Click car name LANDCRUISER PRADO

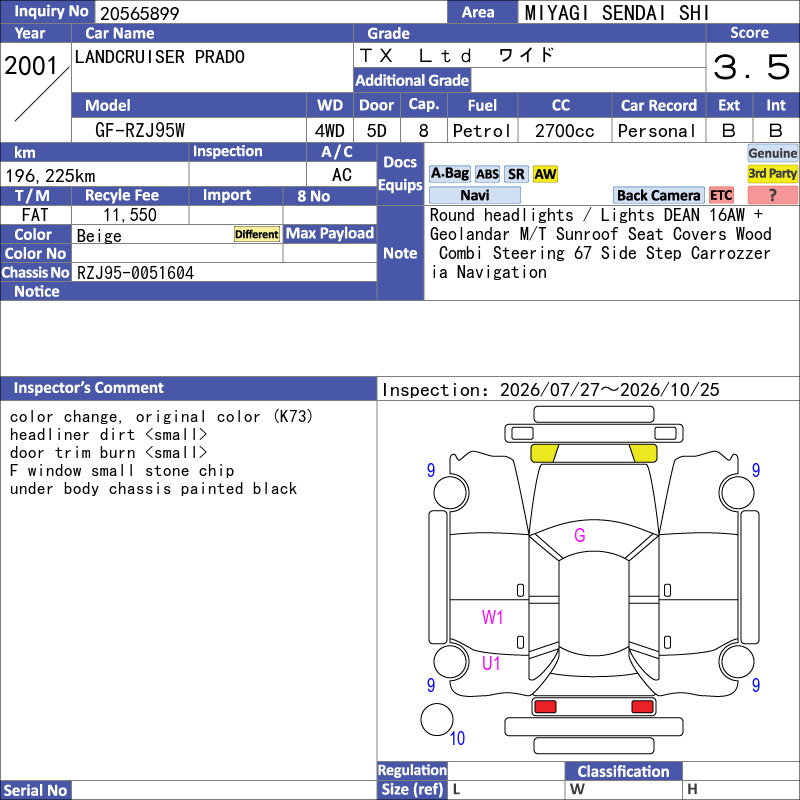pyautogui.click(x=160, y=57)
